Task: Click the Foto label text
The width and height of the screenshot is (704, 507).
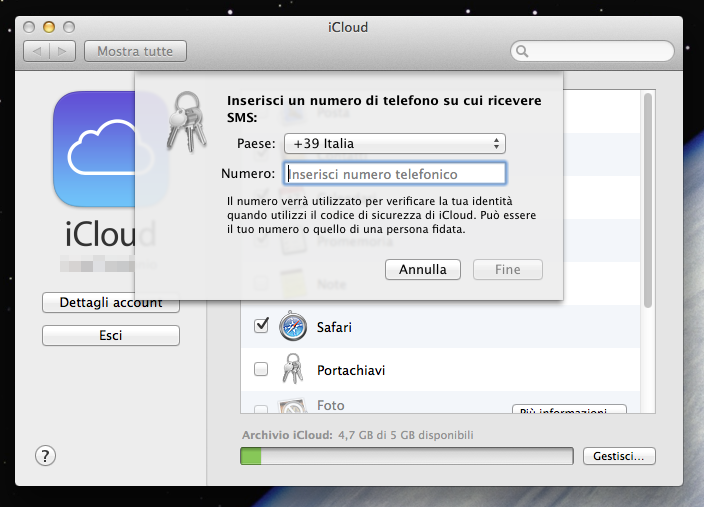Action: [331, 406]
